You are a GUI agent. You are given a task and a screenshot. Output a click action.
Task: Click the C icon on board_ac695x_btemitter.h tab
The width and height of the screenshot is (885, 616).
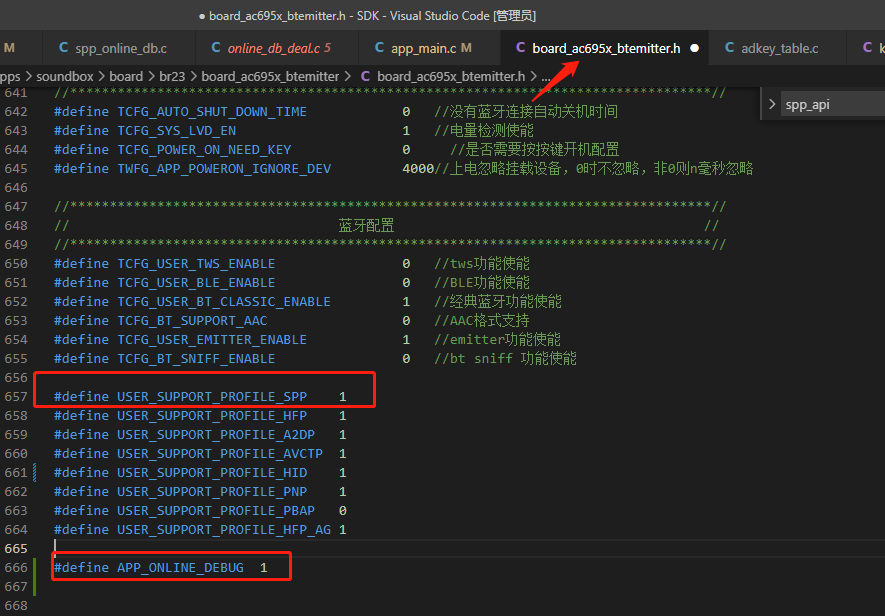(x=520, y=48)
